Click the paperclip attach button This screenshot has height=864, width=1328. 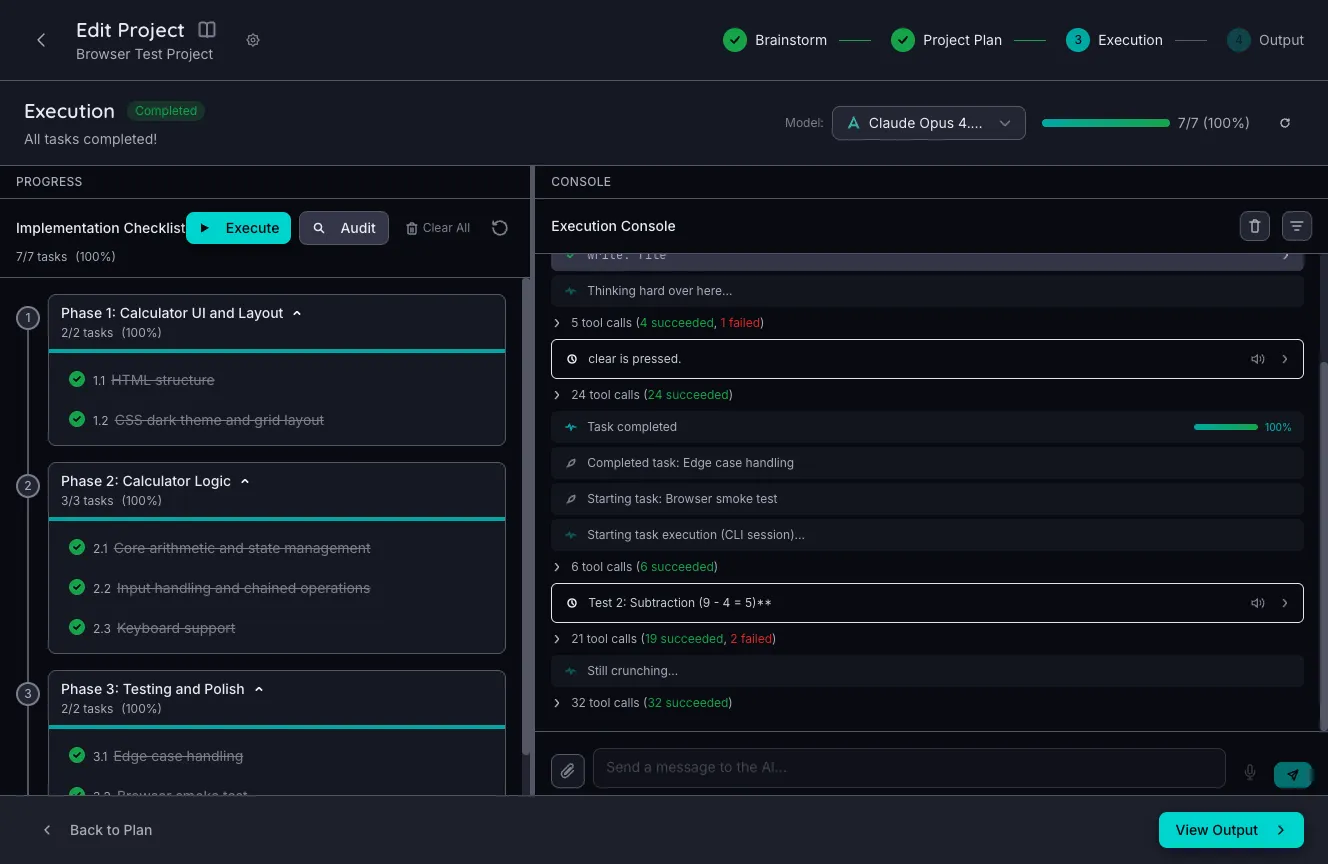[568, 771]
